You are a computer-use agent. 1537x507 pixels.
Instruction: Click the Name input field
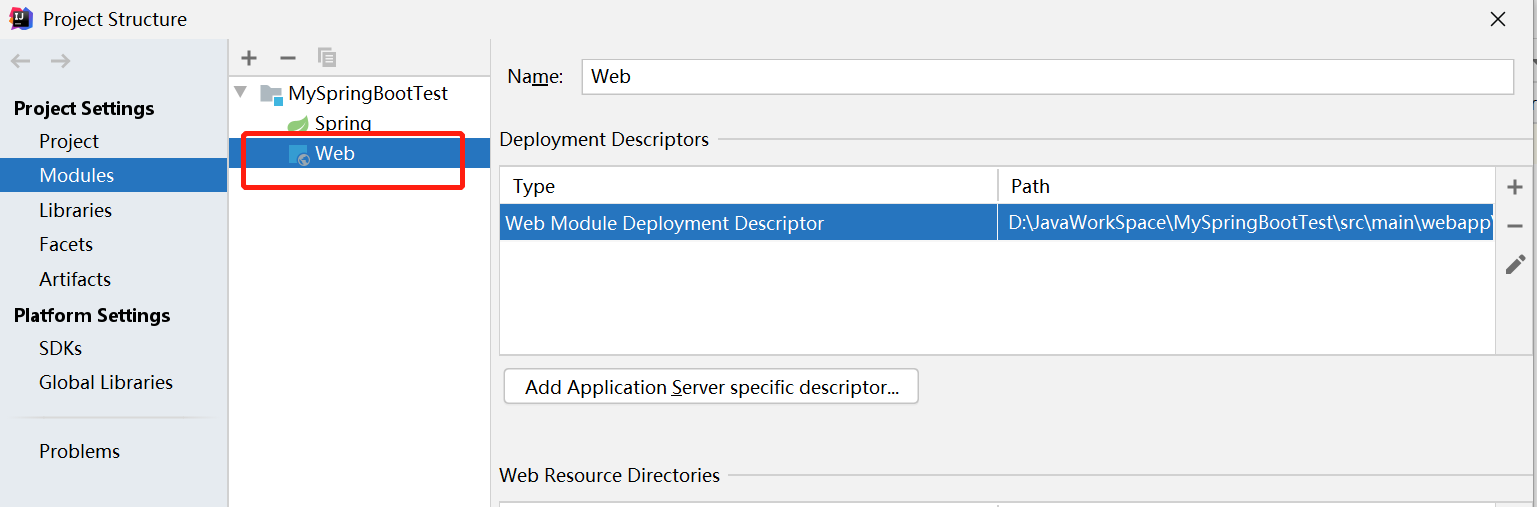pos(1047,77)
